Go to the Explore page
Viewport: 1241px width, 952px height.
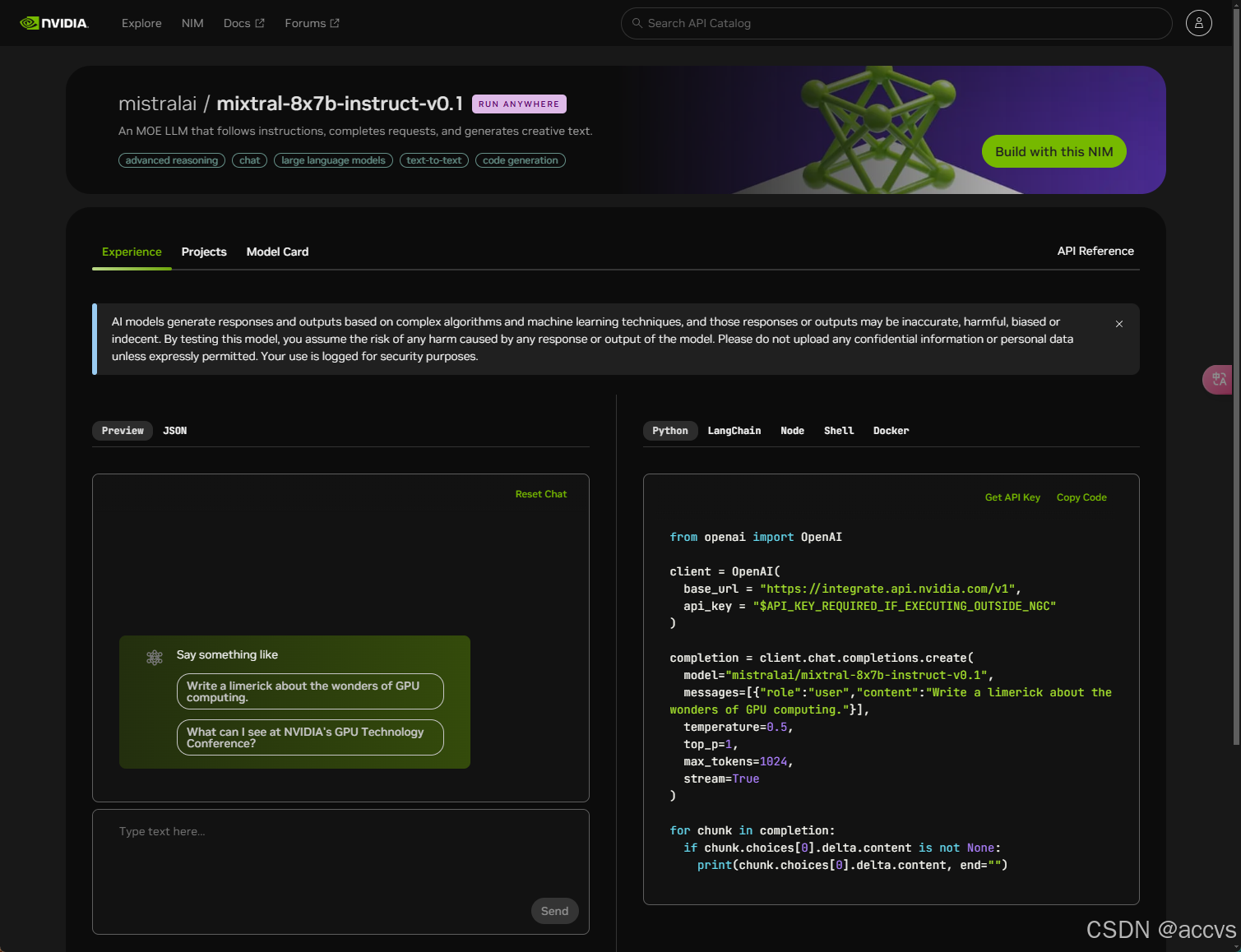pos(141,23)
